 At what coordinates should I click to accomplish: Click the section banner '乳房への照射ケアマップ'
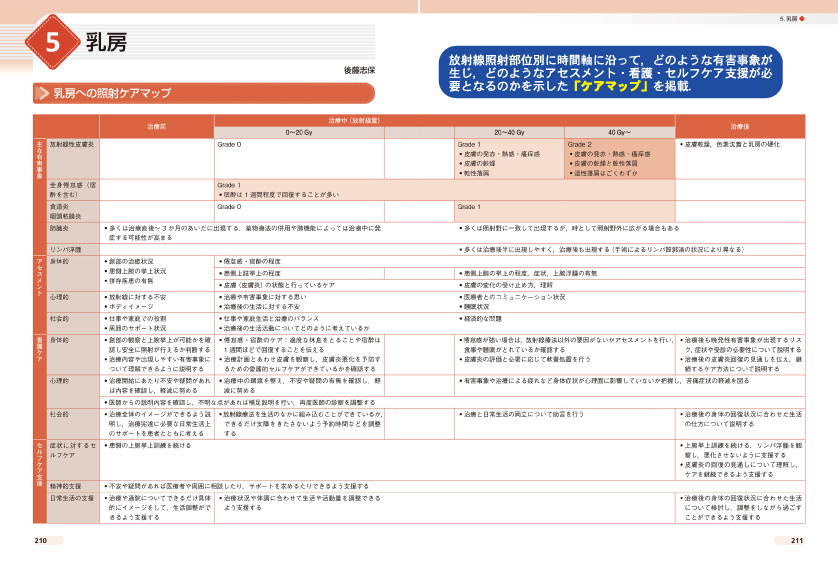(204, 93)
